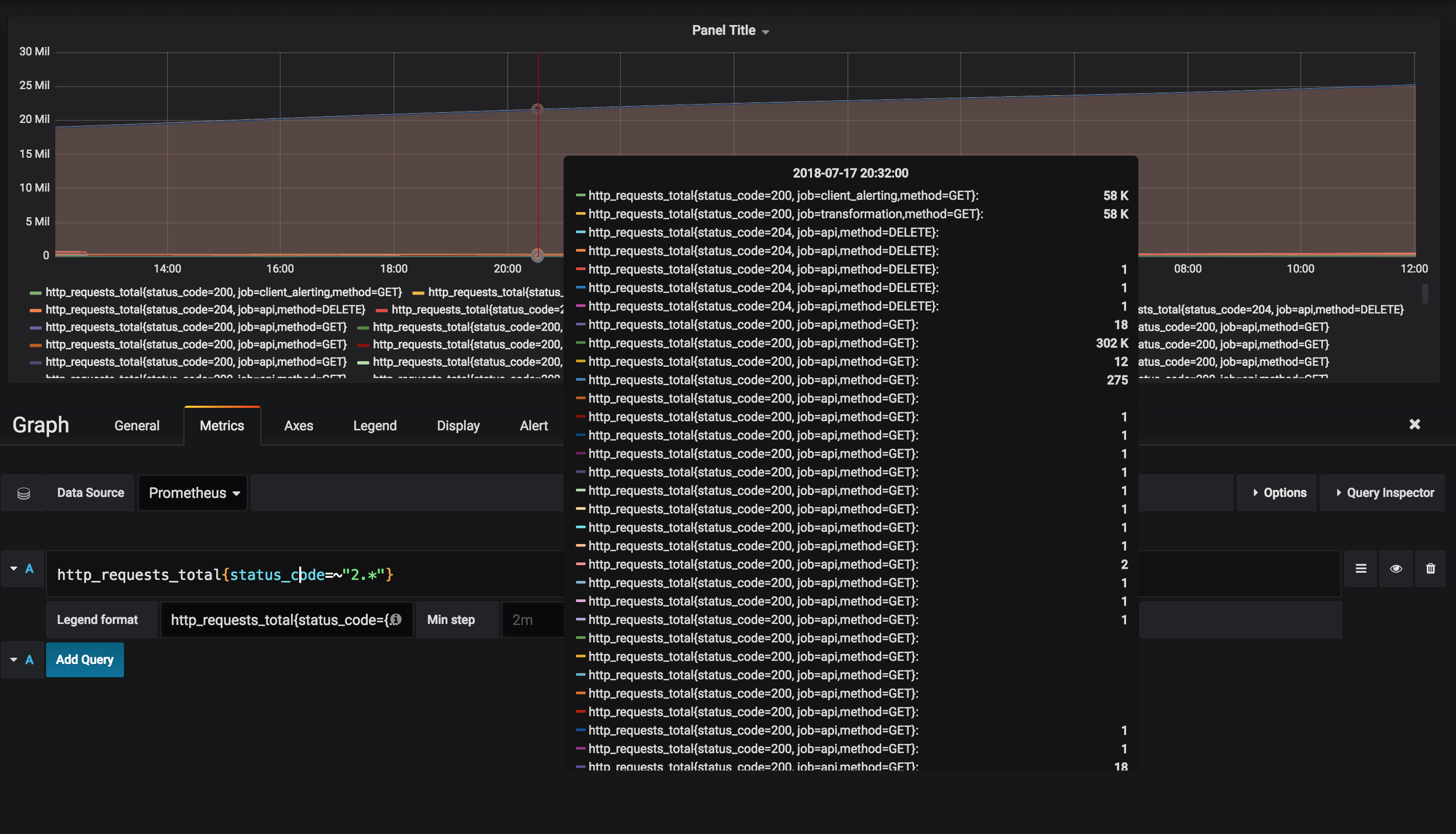Image resolution: width=1456 pixels, height=834 pixels.
Task: Click the Query Inspector expand button
Action: click(x=1384, y=492)
